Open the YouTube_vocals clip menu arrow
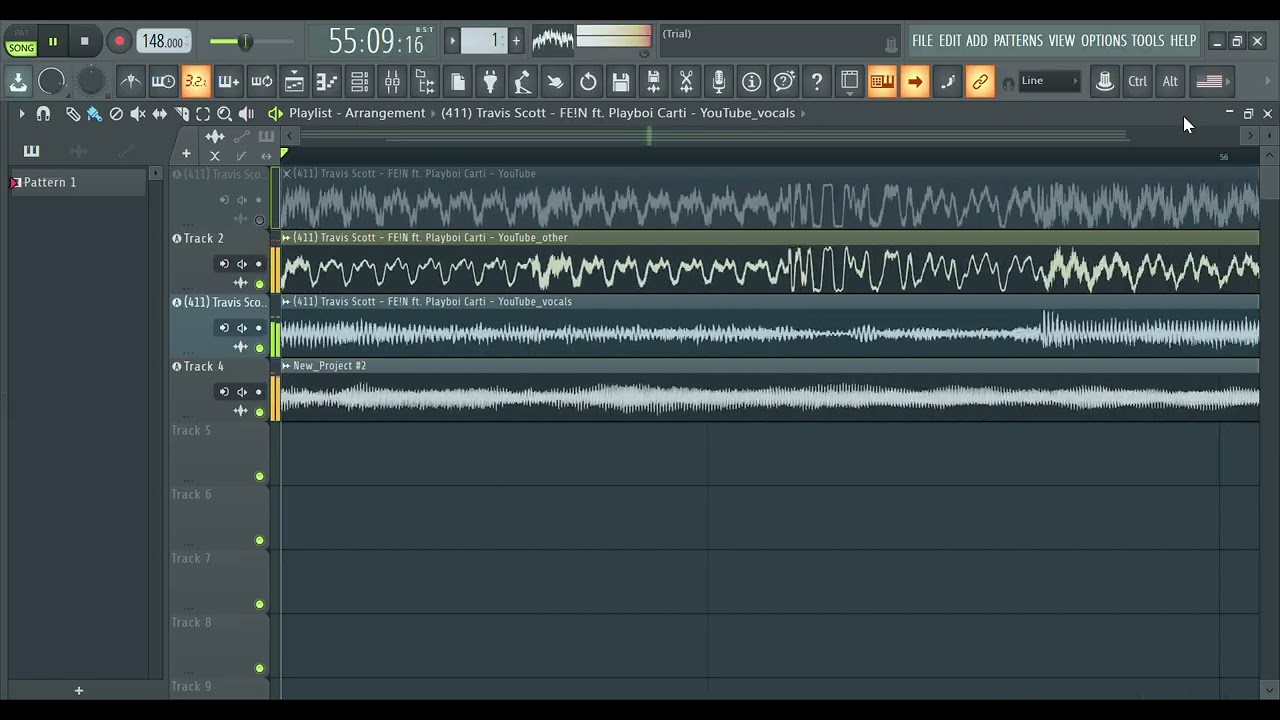Image resolution: width=1280 pixels, height=720 pixels. tap(286, 302)
